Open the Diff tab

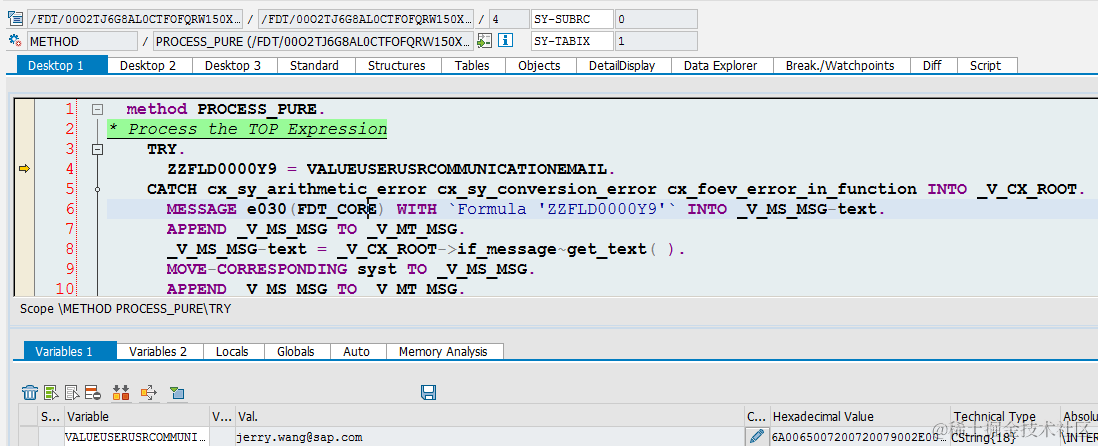932,65
